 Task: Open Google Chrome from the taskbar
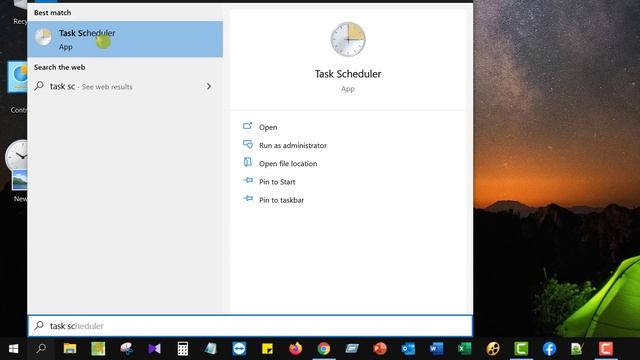tap(324, 349)
